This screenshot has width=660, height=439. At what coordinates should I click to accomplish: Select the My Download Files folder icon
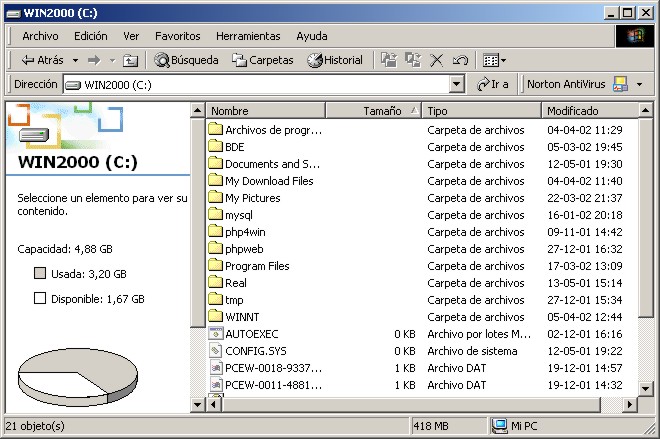216,180
